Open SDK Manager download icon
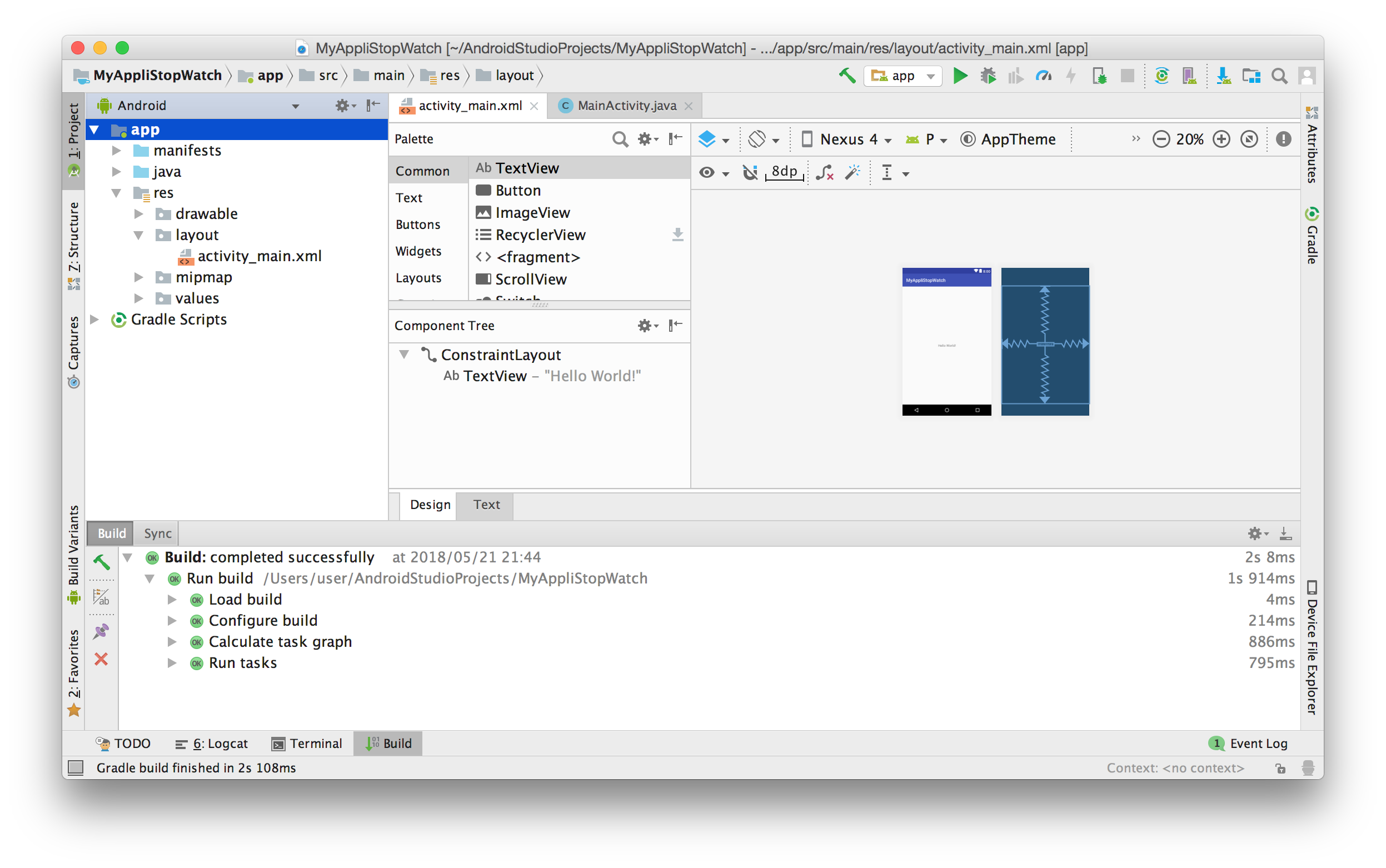Screen dimensions: 1386x868 point(1223,76)
